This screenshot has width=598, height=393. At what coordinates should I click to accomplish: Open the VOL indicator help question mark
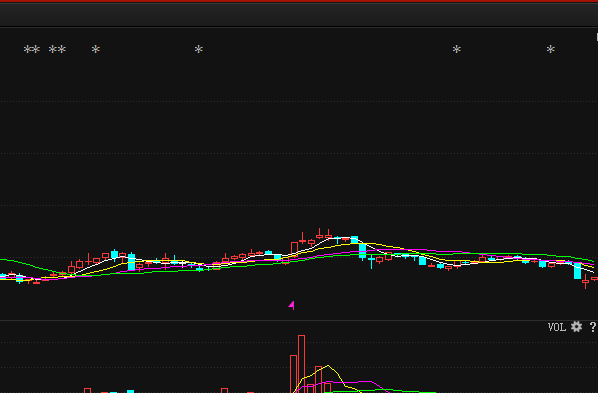tap(593, 327)
